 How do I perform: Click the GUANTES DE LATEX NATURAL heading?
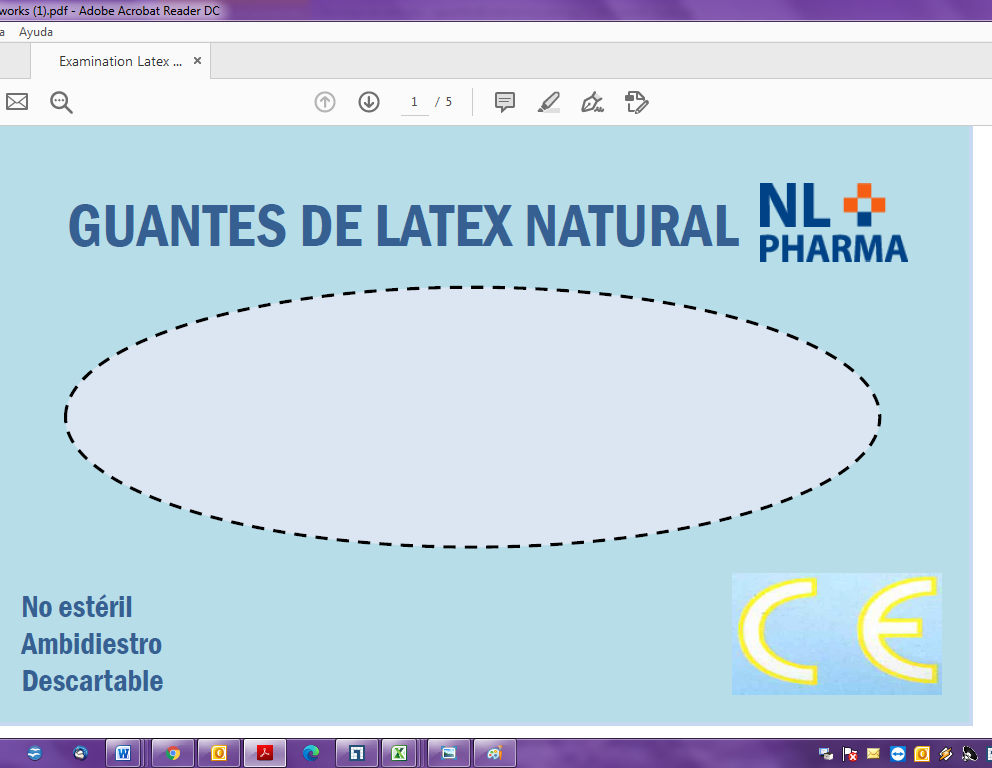404,225
